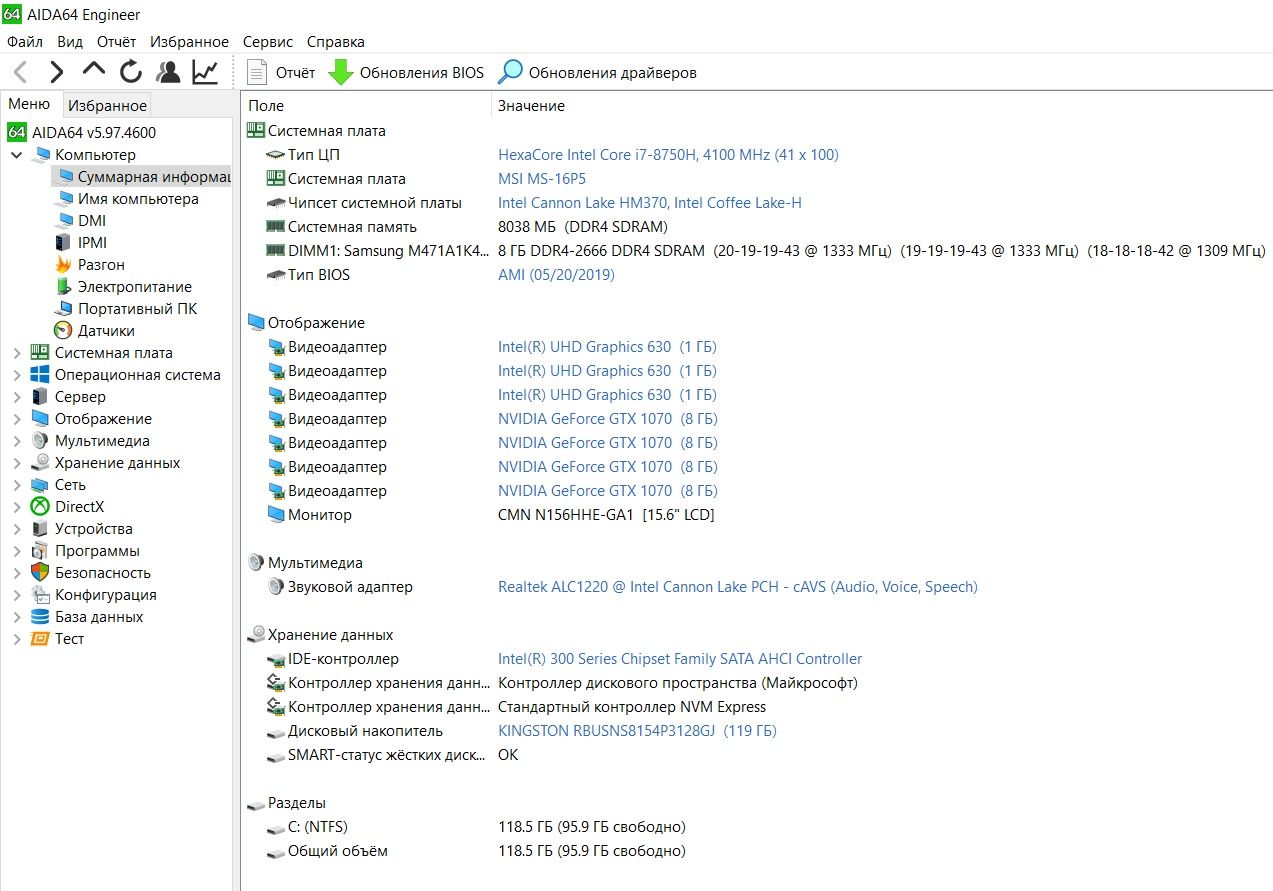Expand the Хранение данных tree node
Viewport: 1273px width, 891px height.
[17, 463]
